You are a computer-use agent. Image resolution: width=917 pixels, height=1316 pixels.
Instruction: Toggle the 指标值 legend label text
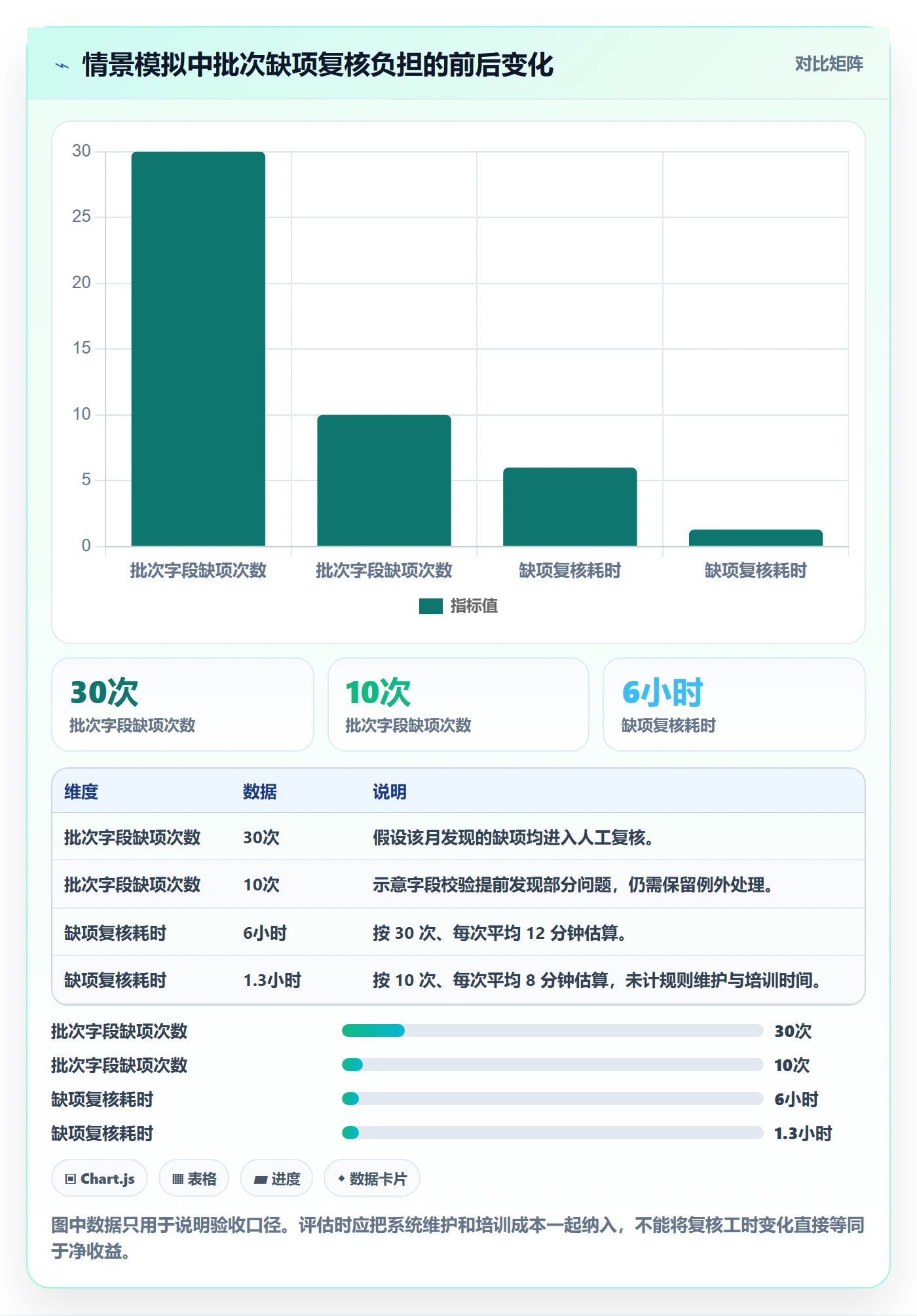(x=474, y=606)
